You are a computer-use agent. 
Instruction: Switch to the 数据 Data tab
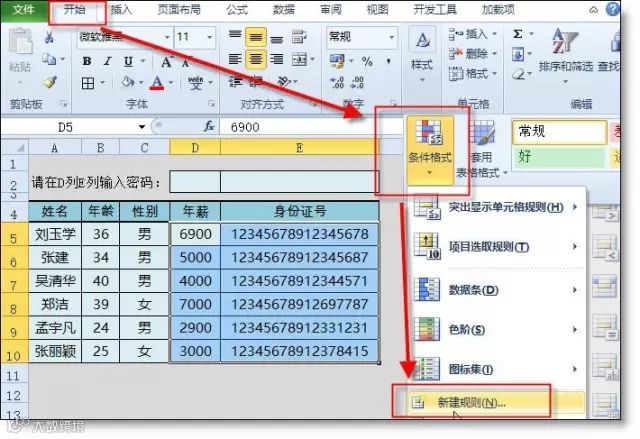(x=284, y=10)
